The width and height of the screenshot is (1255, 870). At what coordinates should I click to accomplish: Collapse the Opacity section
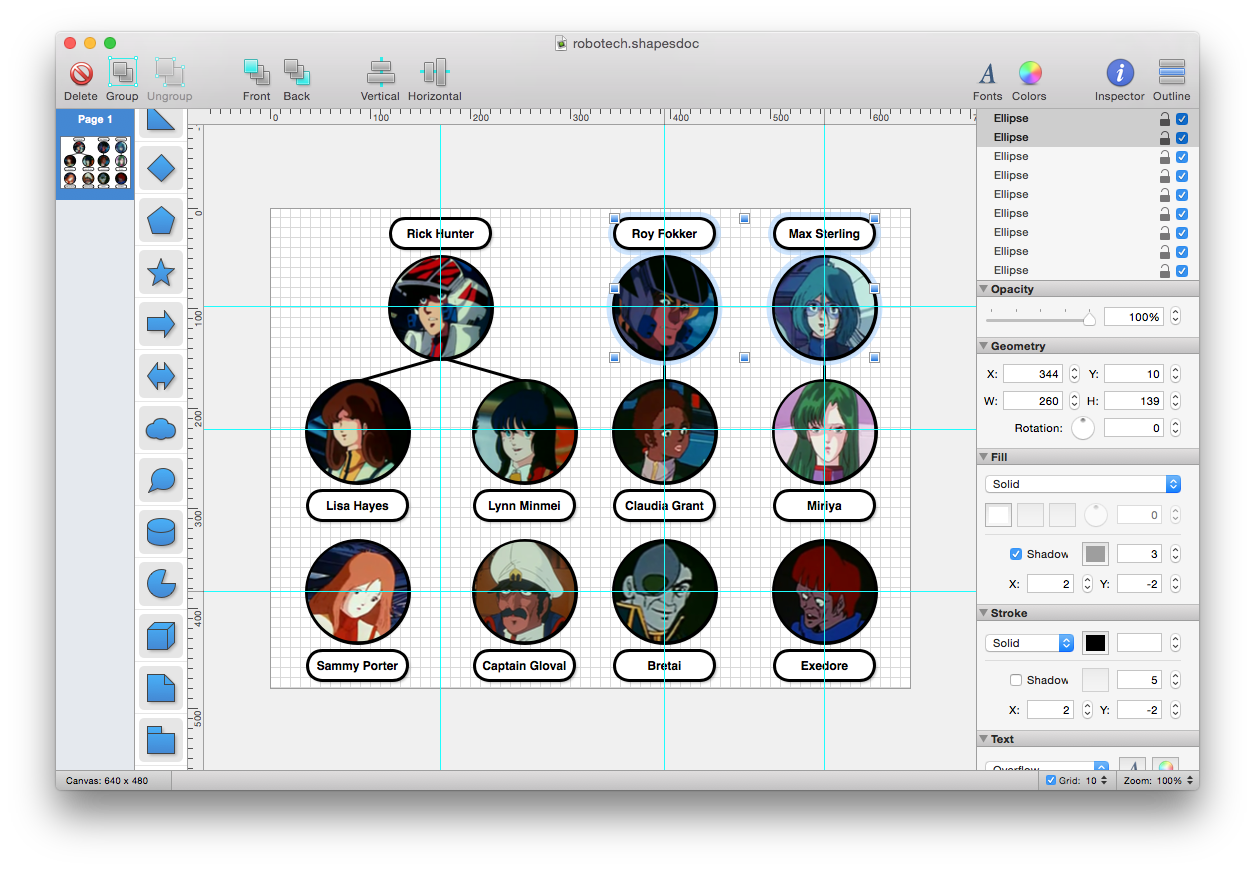click(984, 289)
